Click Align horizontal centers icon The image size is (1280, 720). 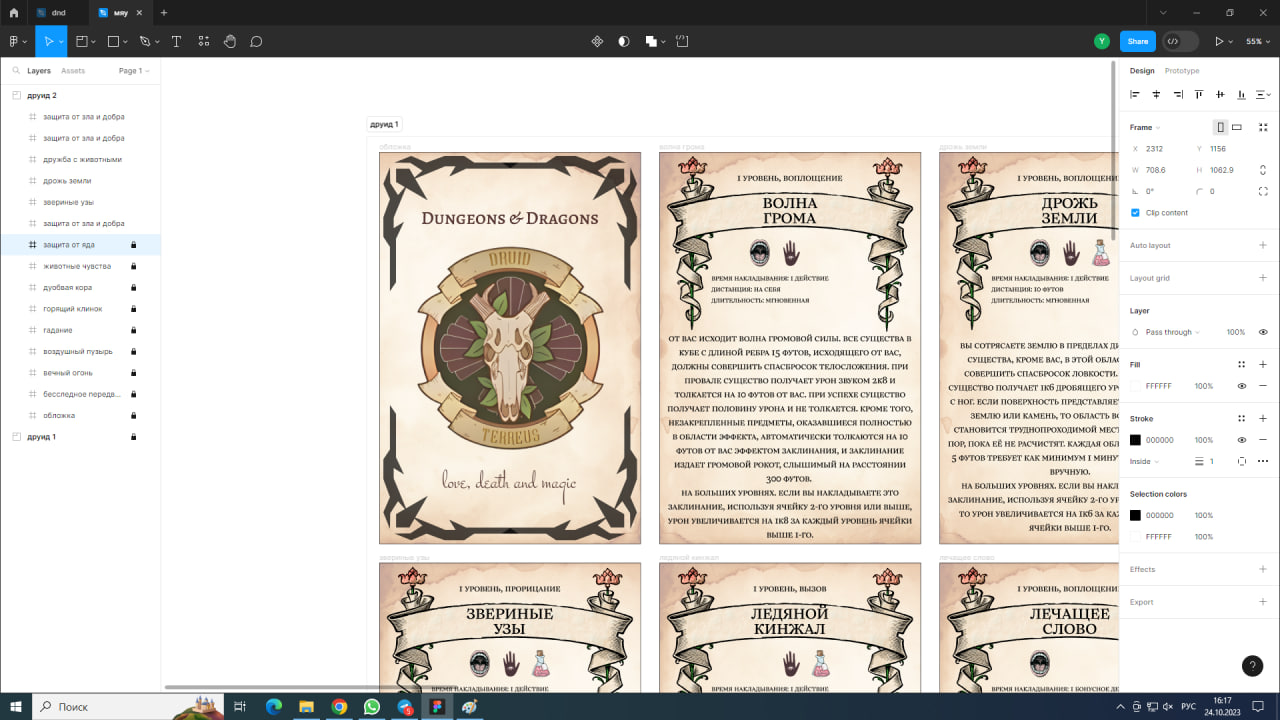tap(1156, 94)
